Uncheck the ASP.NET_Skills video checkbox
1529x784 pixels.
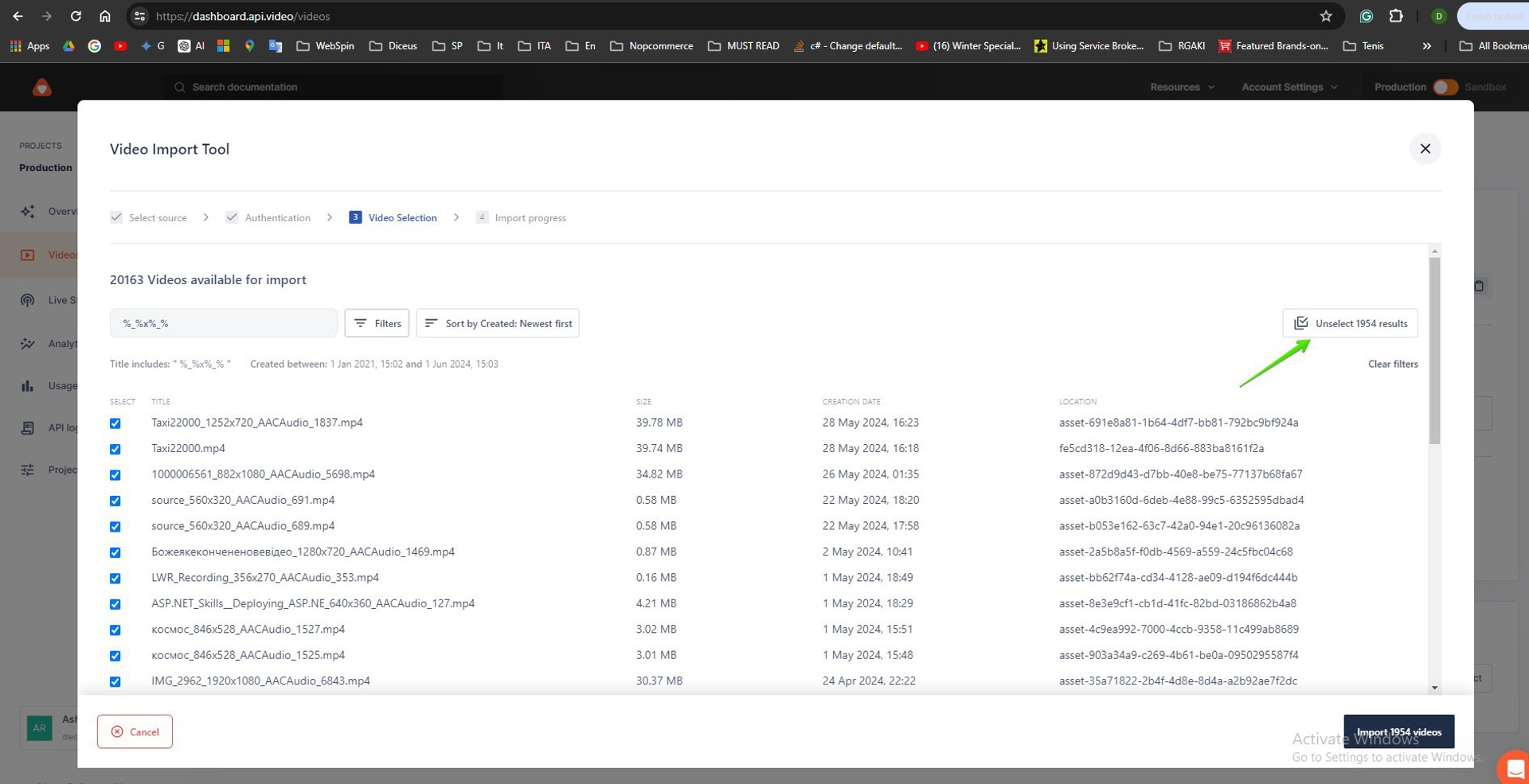click(115, 604)
